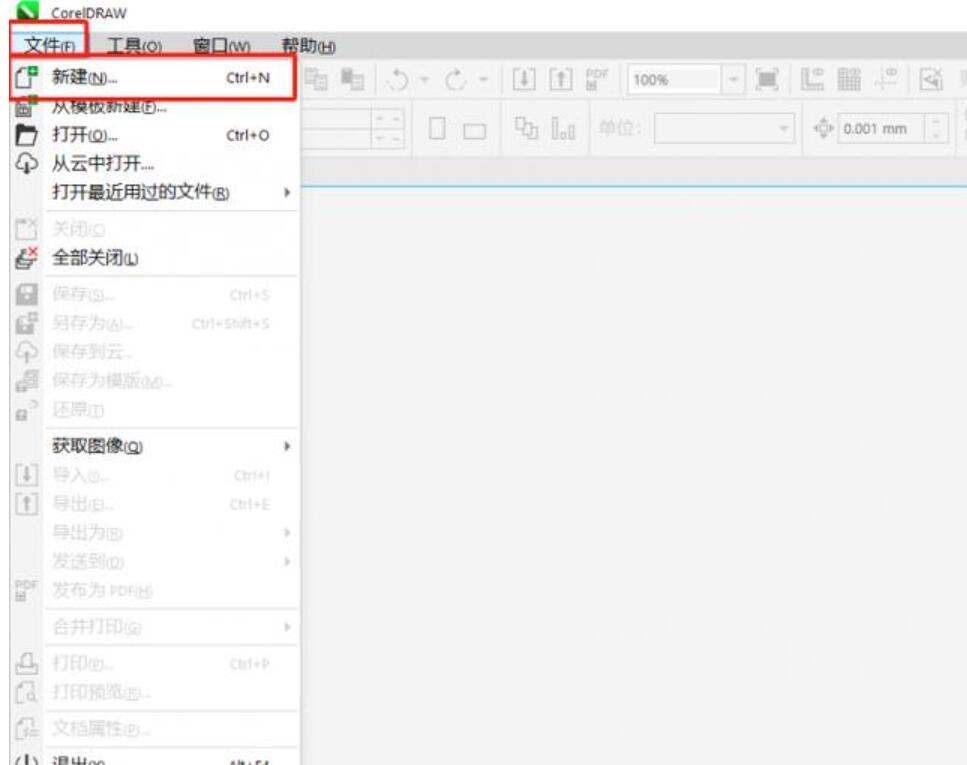The width and height of the screenshot is (967, 765).
Task: Click the nudge distance field 0.001 mm
Action: [x=881, y=128]
